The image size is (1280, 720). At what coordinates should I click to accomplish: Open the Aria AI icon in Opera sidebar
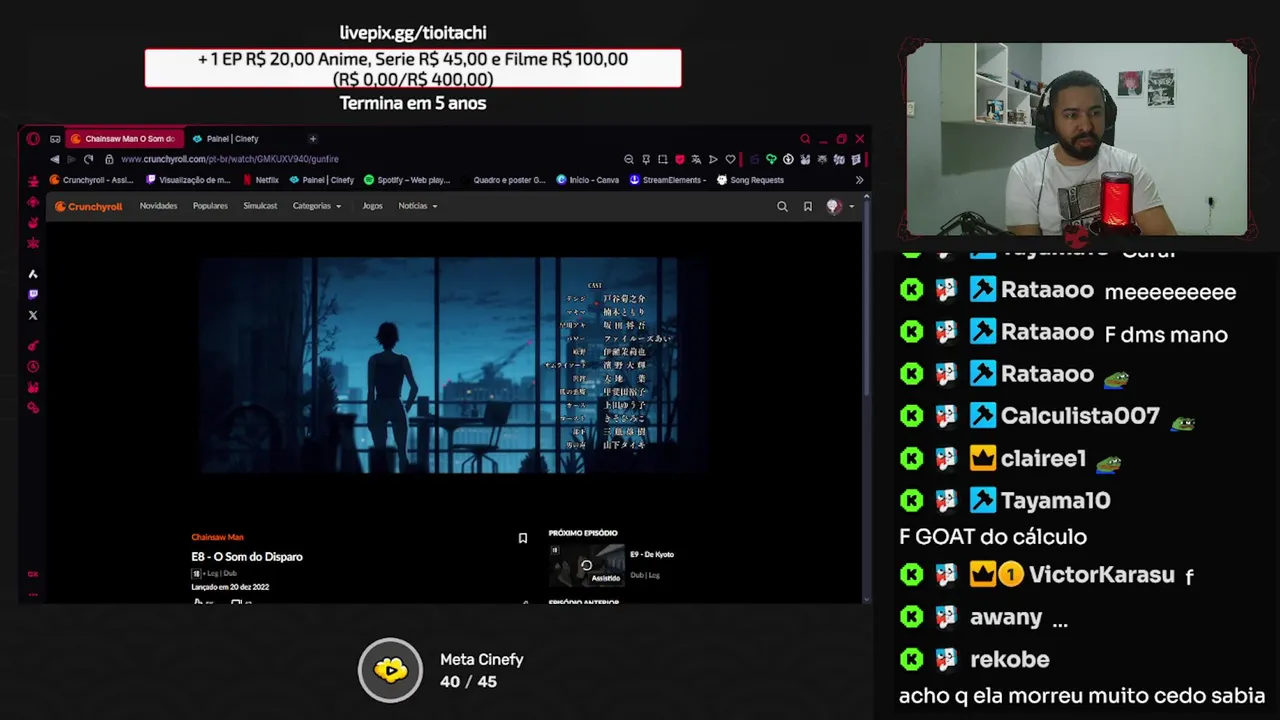click(x=33, y=273)
